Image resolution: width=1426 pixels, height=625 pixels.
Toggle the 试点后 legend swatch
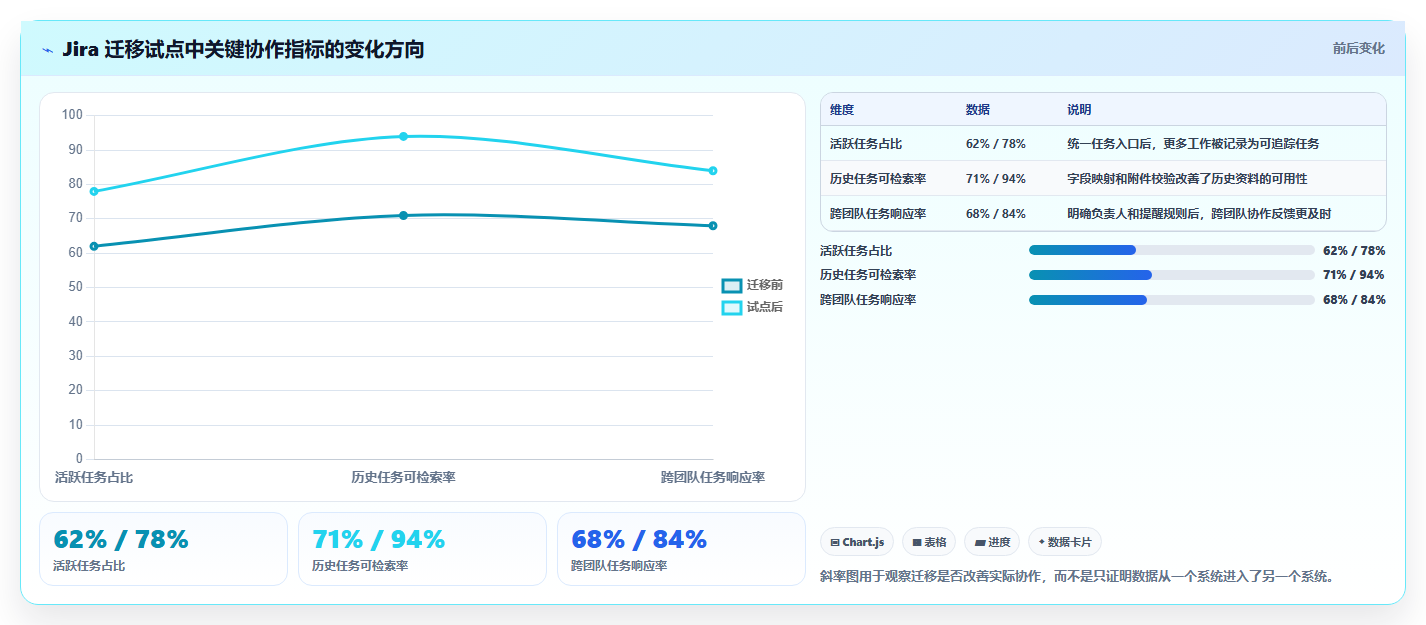pos(732,308)
